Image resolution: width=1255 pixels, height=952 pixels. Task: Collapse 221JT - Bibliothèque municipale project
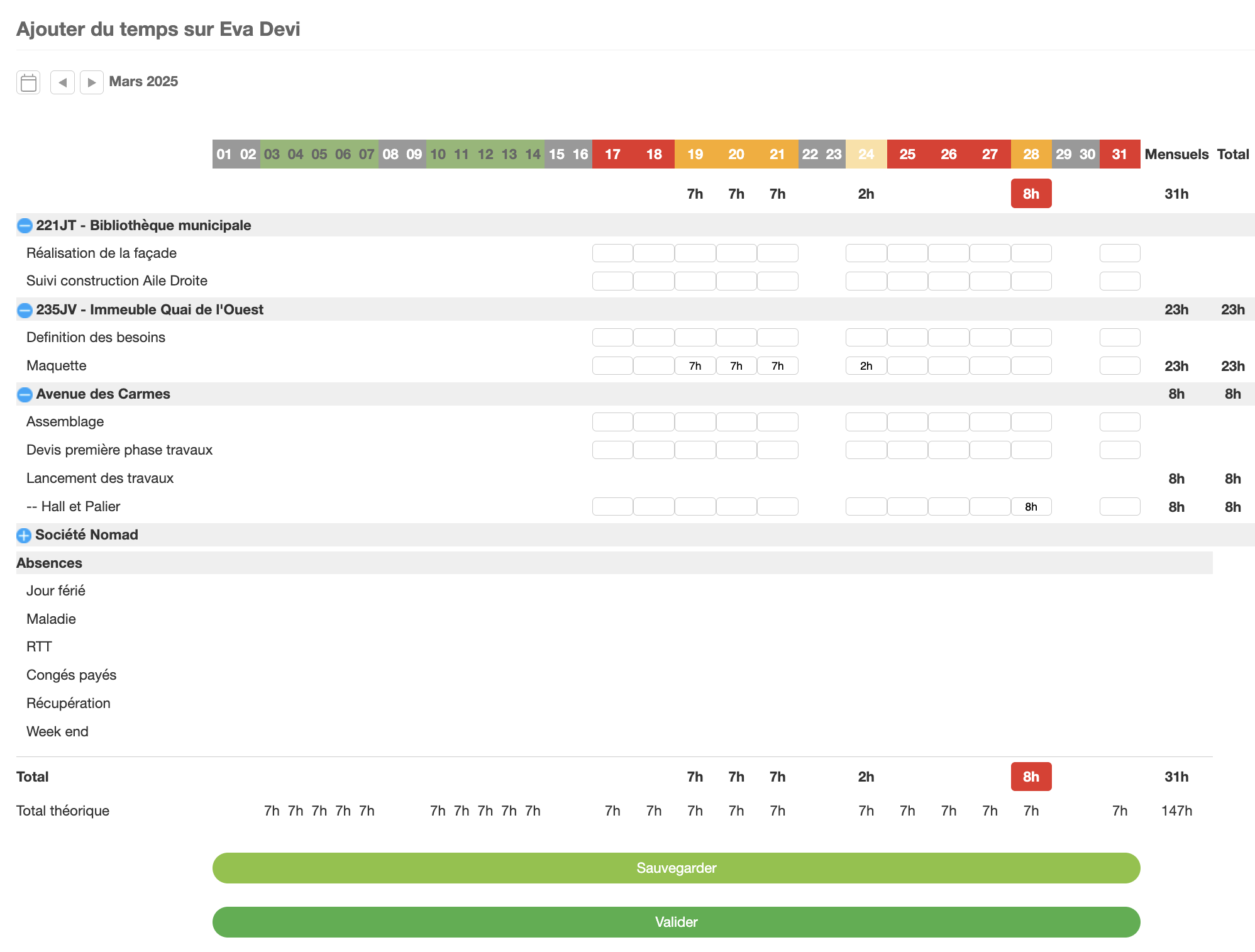tap(25, 226)
